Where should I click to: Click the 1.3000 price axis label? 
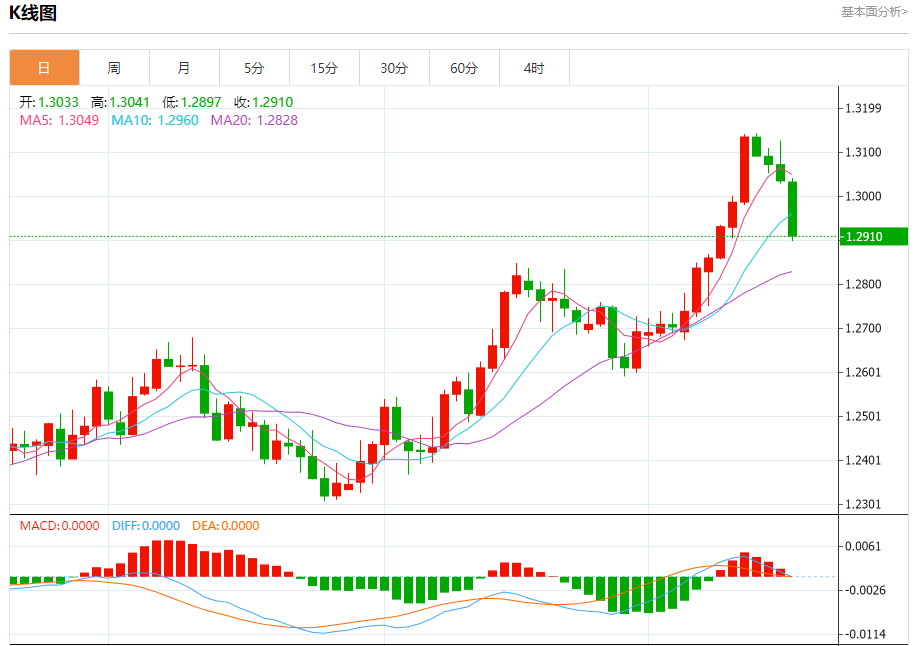click(863, 196)
